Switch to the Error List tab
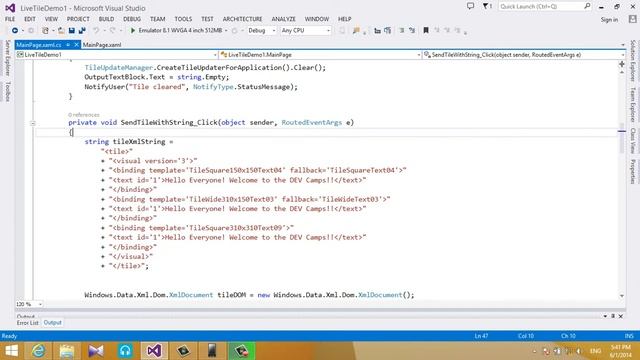This screenshot has width=640, height=360. coord(27,322)
